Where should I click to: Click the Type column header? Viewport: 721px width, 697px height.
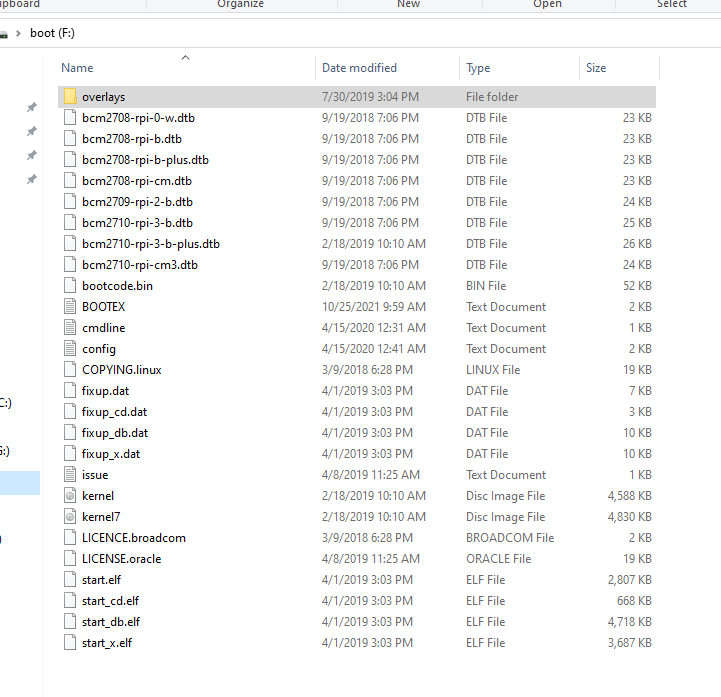[478, 68]
